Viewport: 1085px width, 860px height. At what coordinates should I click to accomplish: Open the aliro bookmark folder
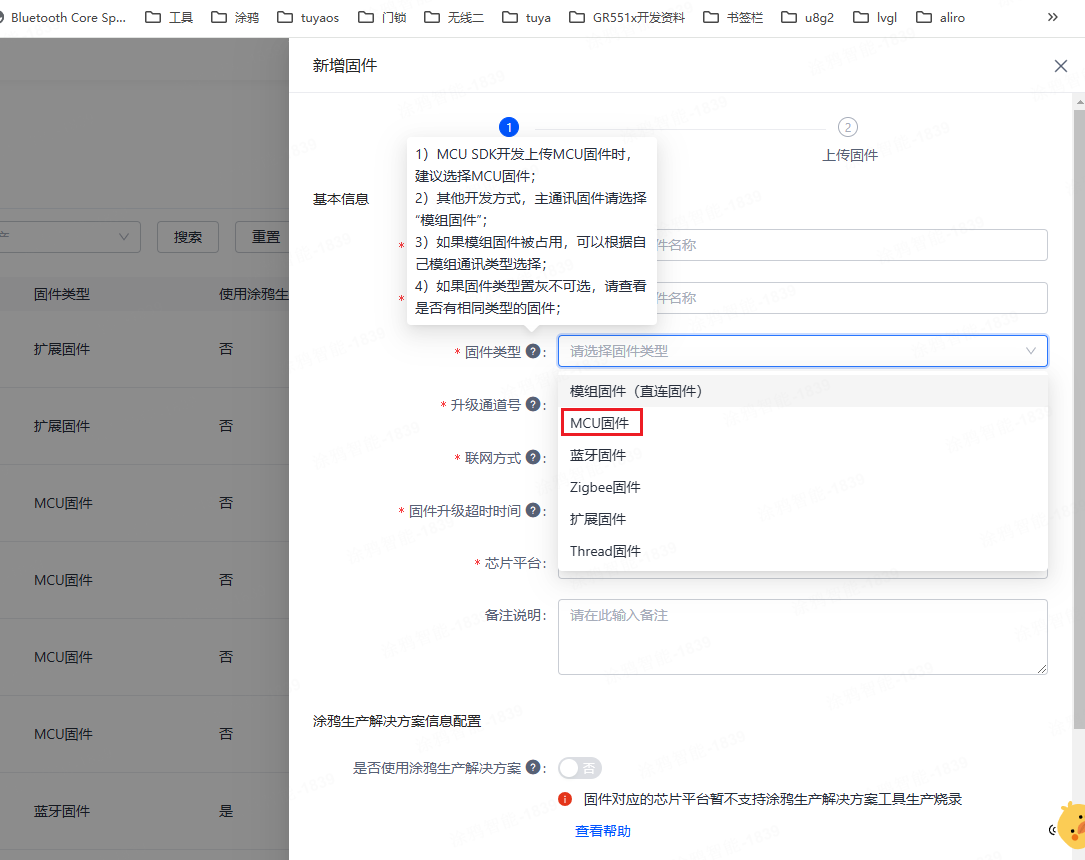pos(940,17)
